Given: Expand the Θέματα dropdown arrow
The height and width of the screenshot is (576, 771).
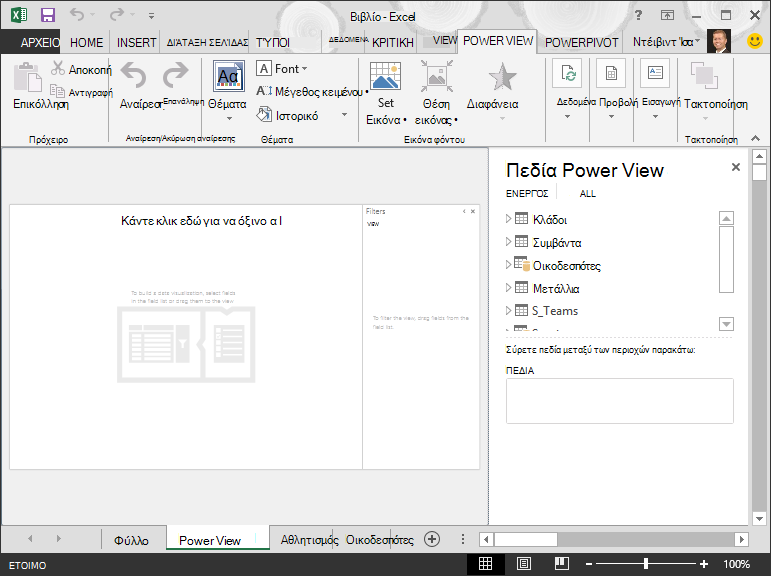Looking at the screenshot, I should coord(229,119).
